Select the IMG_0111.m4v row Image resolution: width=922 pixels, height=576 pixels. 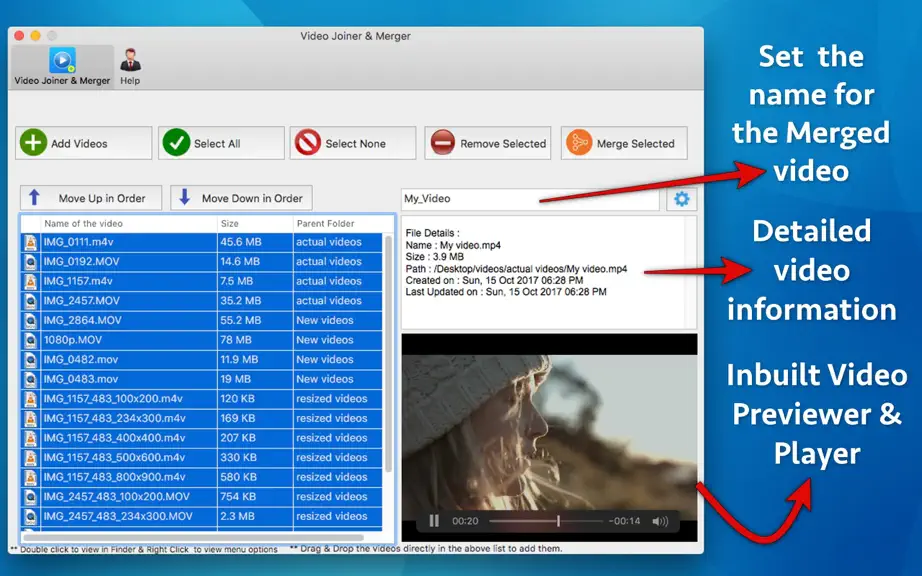pos(202,242)
